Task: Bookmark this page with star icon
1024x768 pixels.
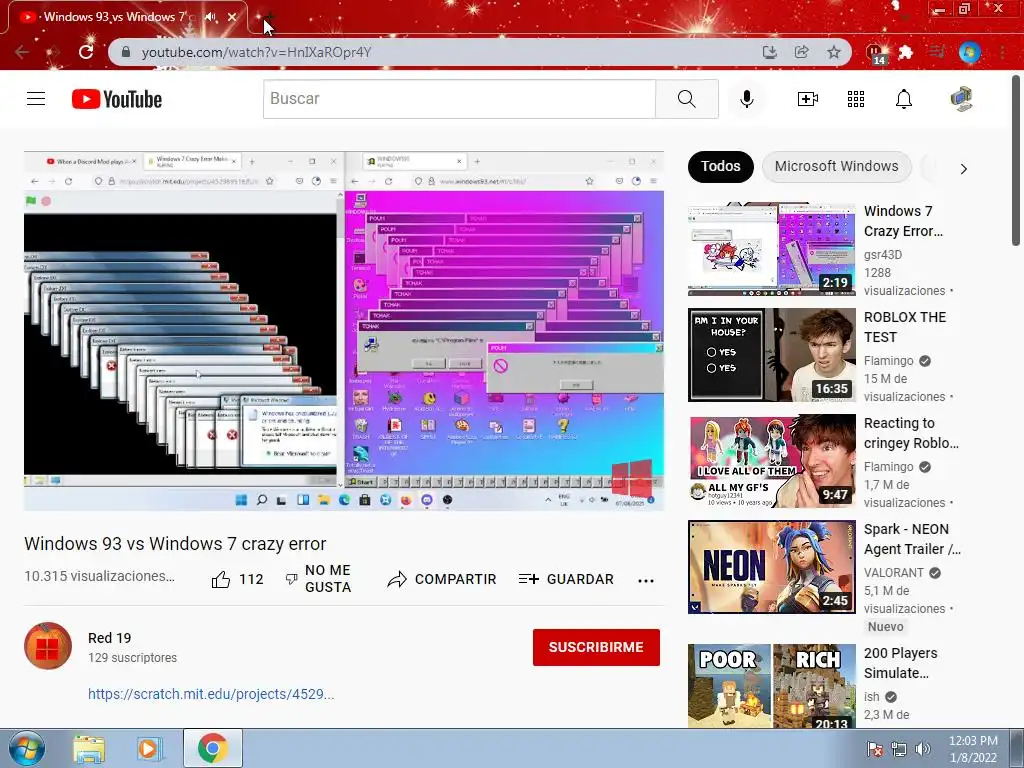Action: (834, 52)
